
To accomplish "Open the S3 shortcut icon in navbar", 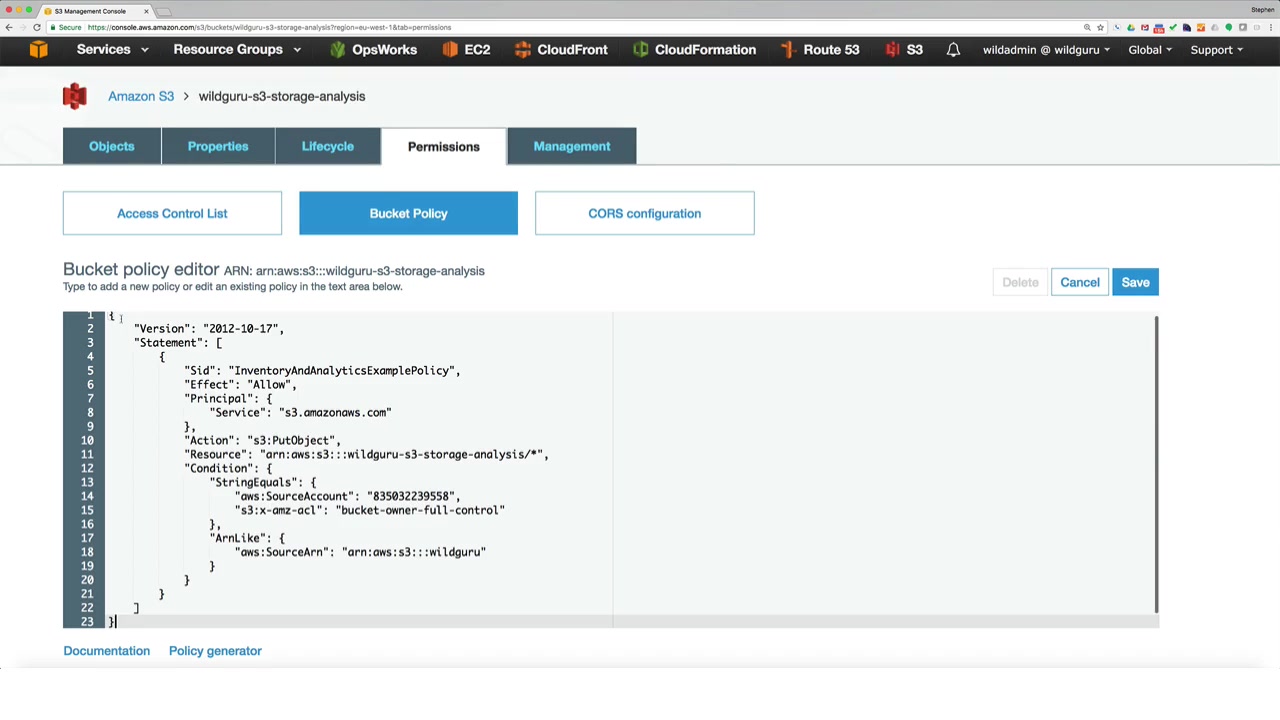I will (891, 50).
